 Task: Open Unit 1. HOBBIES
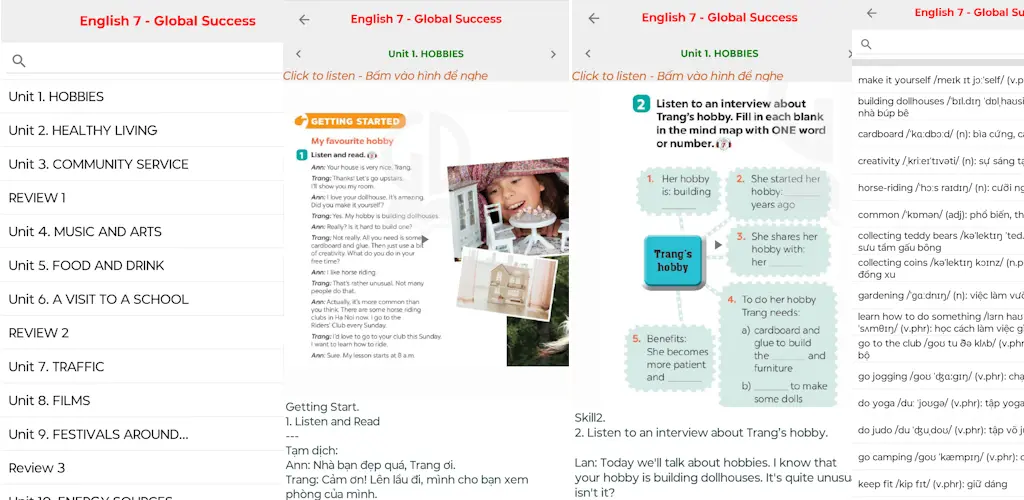click(x=142, y=97)
